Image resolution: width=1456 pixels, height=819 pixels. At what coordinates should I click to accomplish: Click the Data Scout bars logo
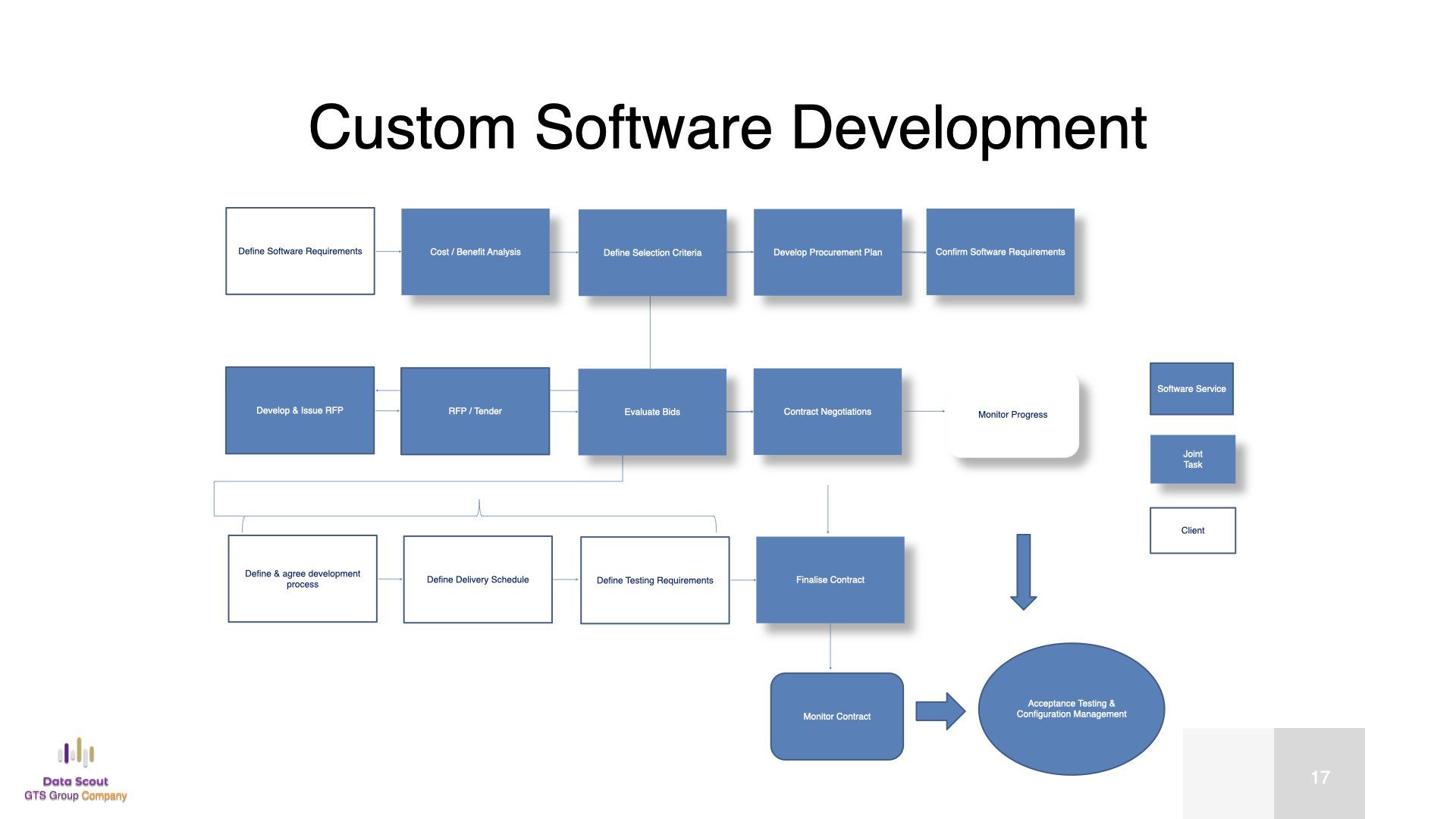[76, 752]
